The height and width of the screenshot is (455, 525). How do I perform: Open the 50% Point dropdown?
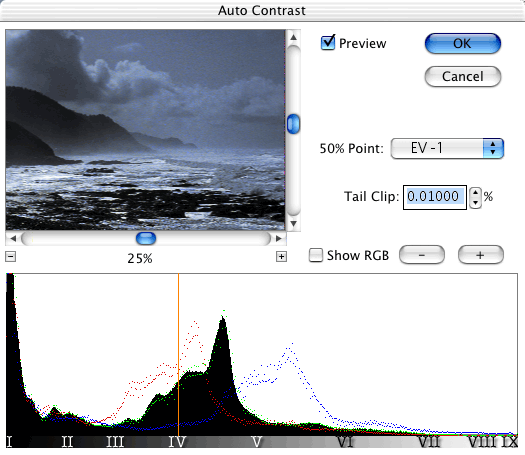pyautogui.click(x=447, y=148)
